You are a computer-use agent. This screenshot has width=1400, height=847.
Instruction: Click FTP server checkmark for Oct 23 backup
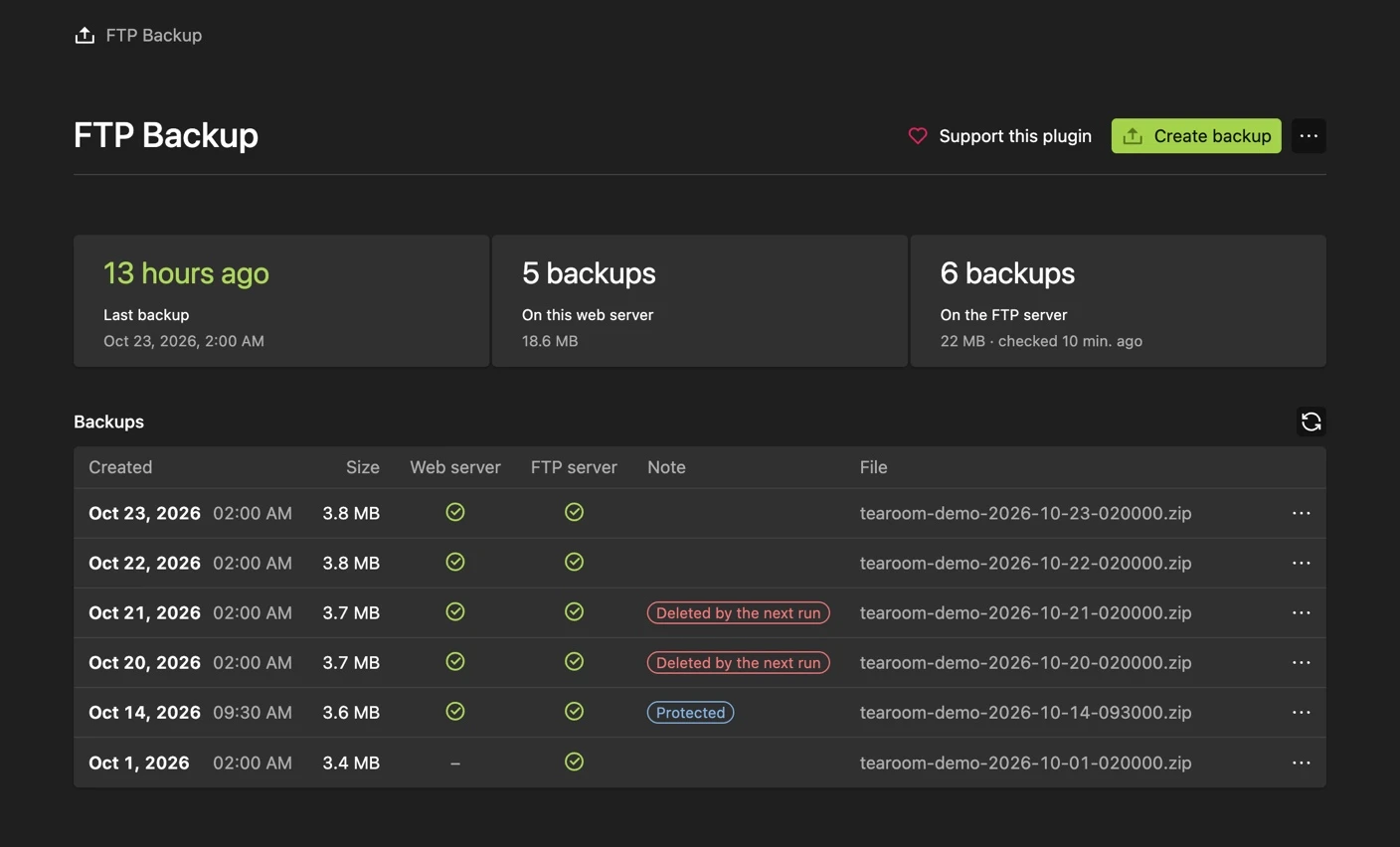574,512
